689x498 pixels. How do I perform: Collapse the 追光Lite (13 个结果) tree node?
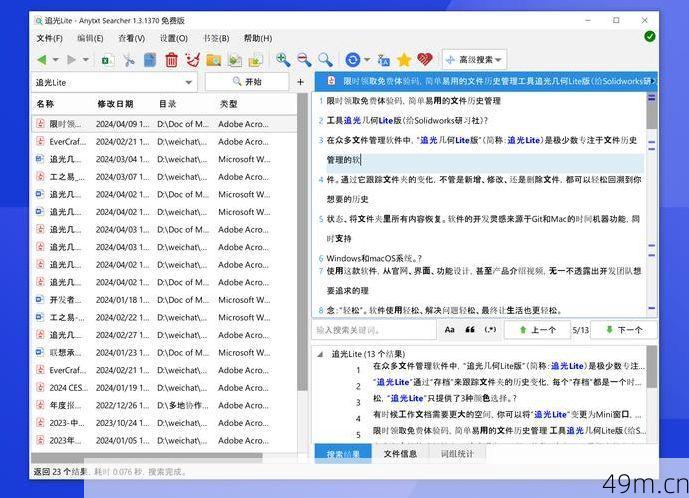click(320, 354)
